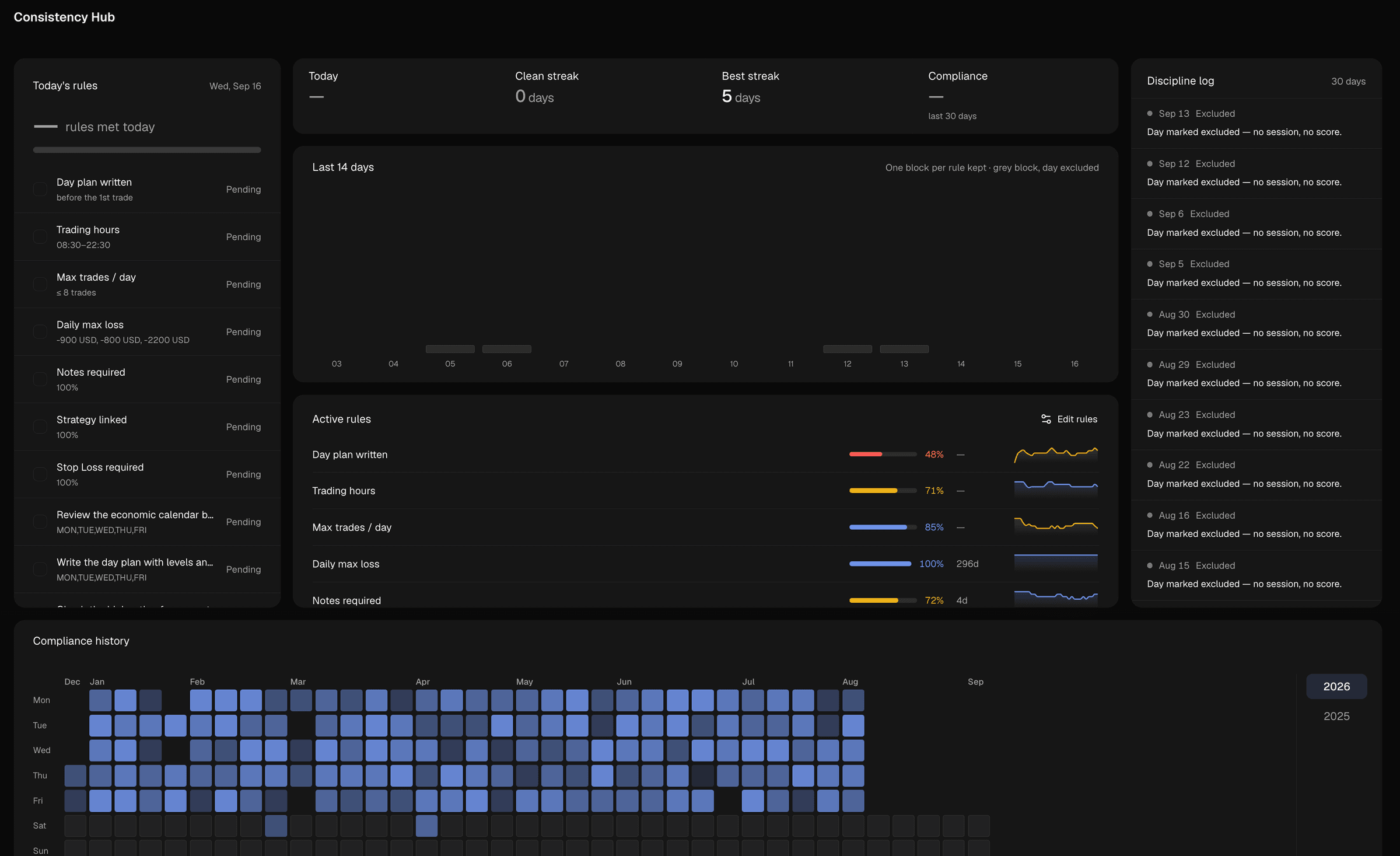Tick the Max trades / day checkbox

pos(40,284)
